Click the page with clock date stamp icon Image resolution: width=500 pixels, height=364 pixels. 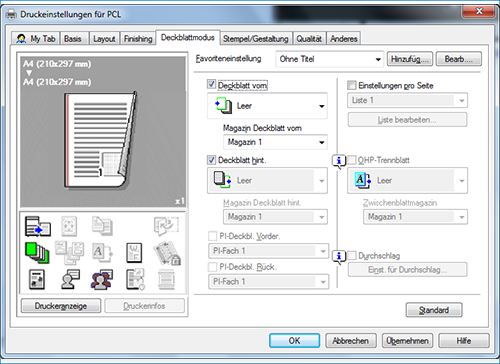point(135,279)
